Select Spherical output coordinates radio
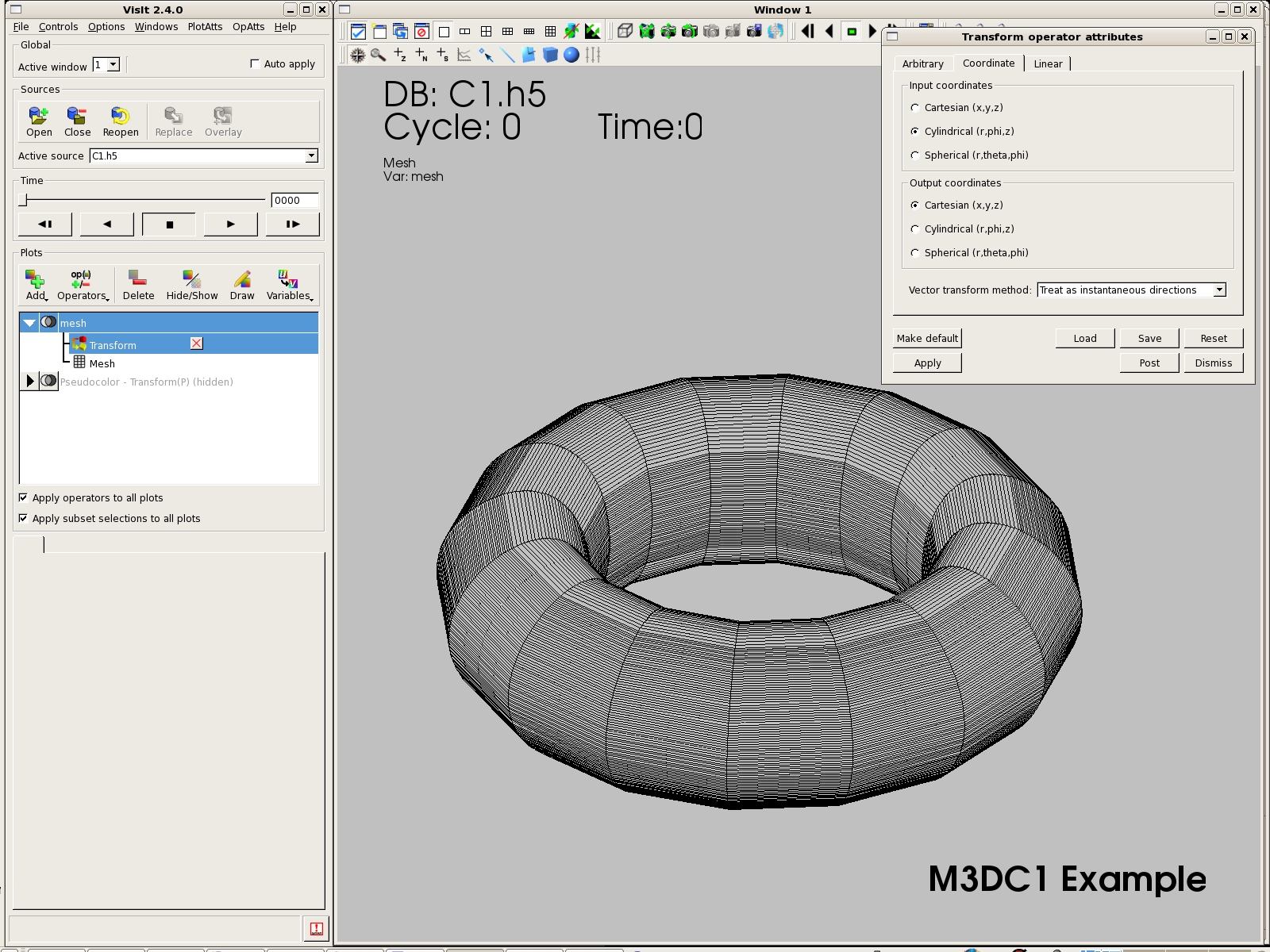Screen dimensions: 1270x952 915,252
